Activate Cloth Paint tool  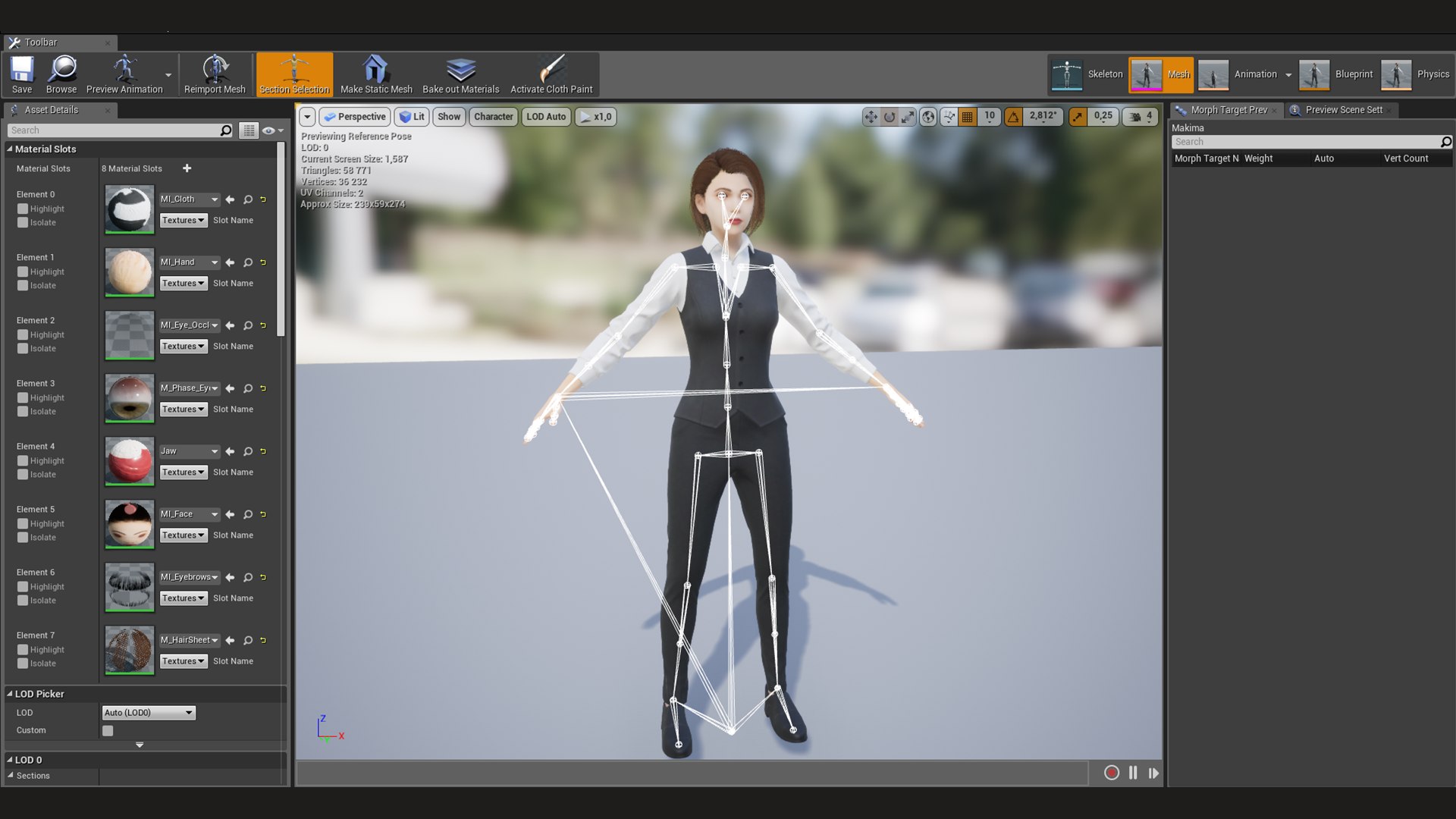[x=551, y=74]
